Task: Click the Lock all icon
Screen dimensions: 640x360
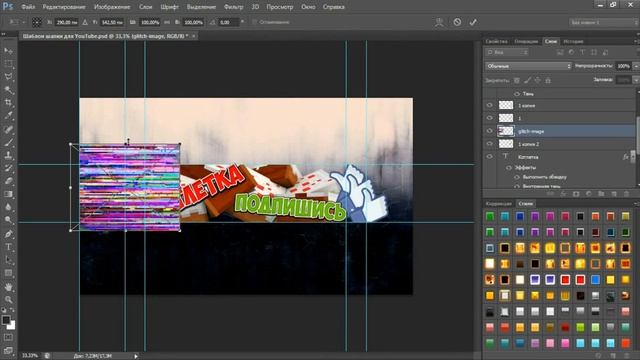Action: [x=548, y=80]
